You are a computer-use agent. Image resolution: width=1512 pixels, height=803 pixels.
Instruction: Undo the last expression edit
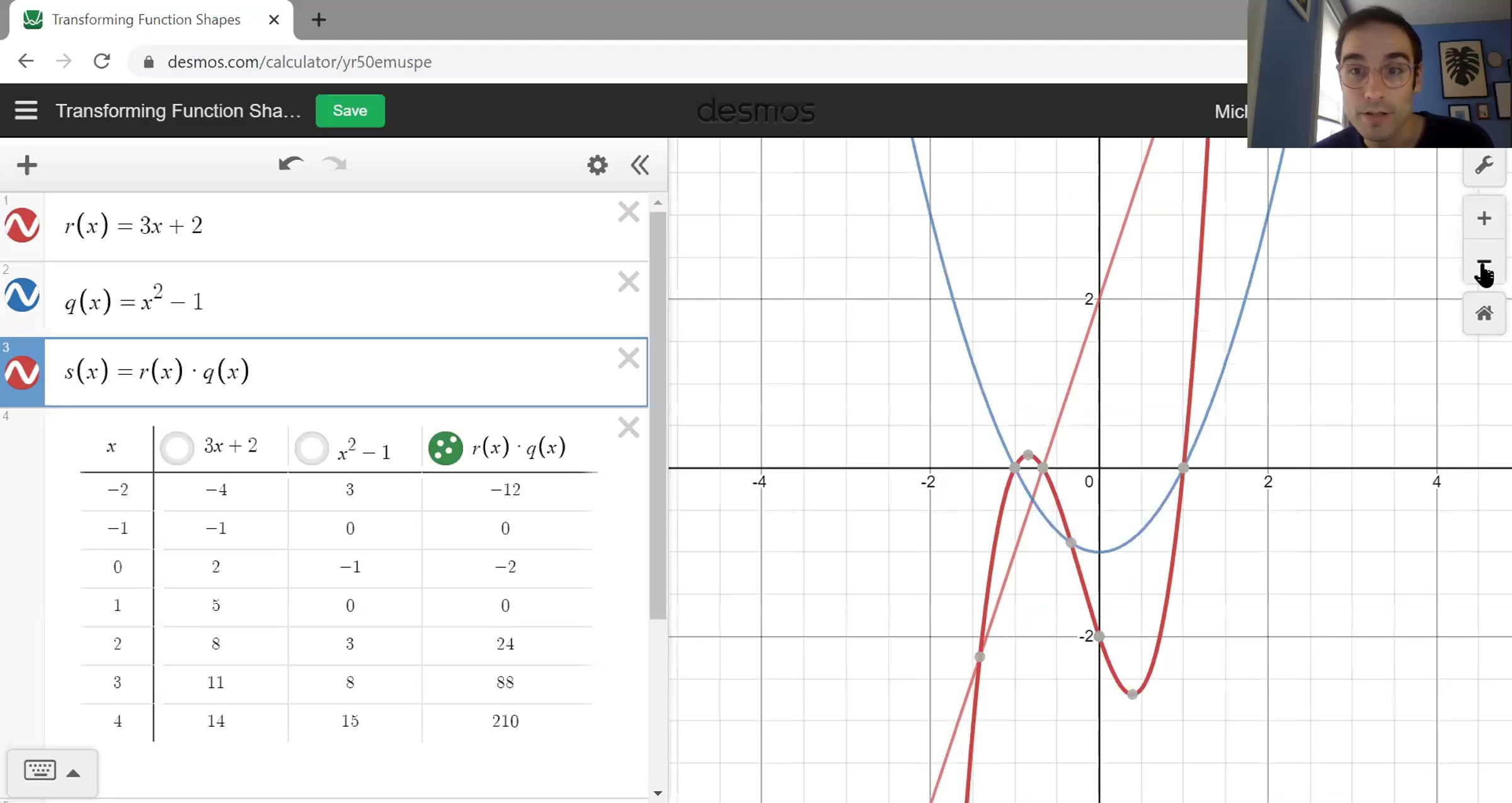click(x=290, y=164)
